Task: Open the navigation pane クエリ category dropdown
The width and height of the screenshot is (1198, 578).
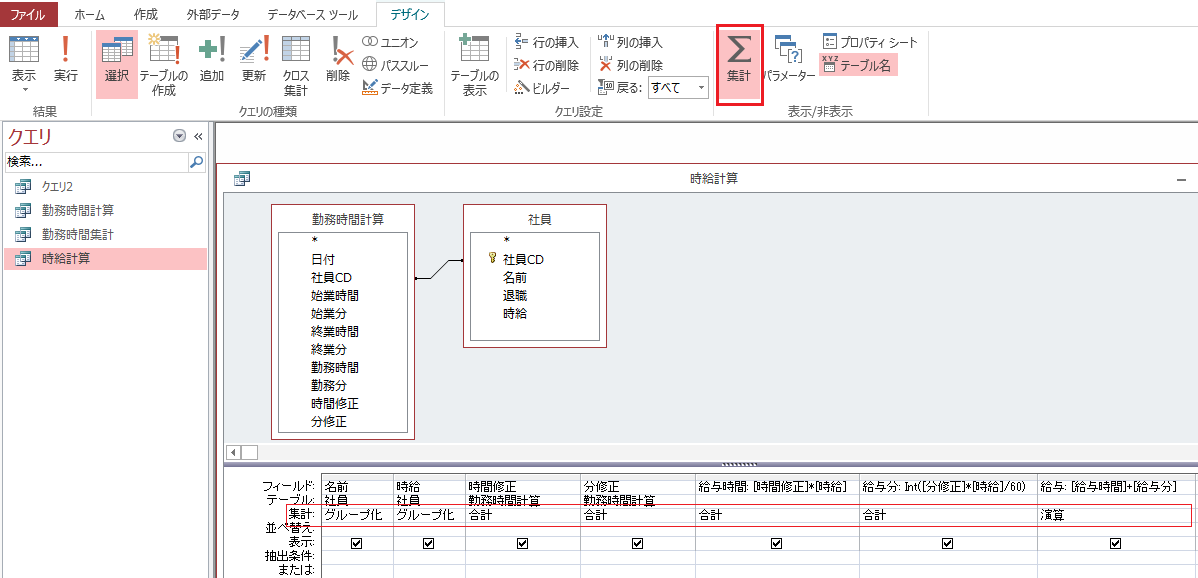Action: (x=179, y=136)
